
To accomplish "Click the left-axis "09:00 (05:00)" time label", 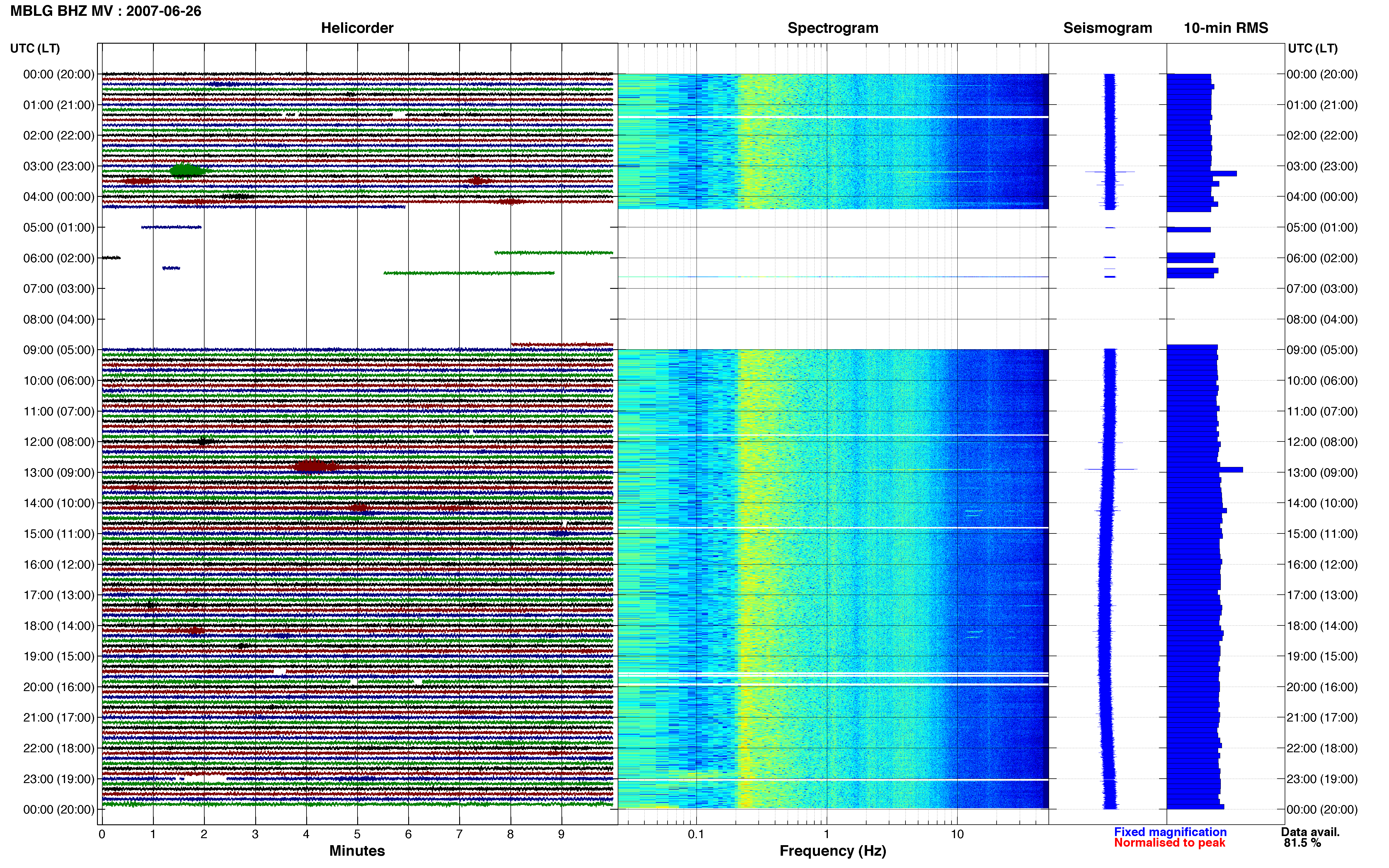I will (x=59, y=350).
